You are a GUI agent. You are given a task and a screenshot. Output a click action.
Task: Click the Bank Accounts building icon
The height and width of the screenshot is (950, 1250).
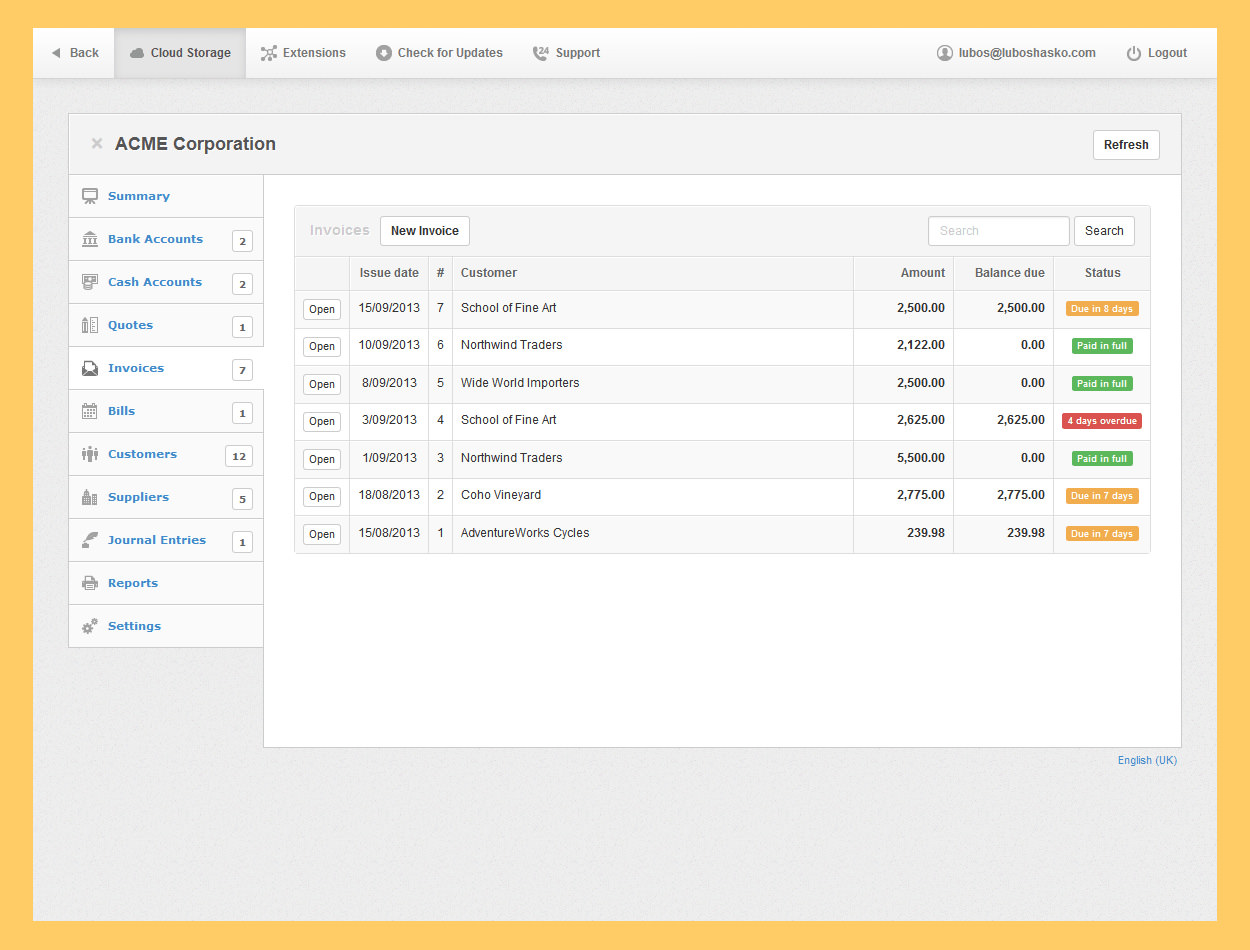[x=90, y=239]
